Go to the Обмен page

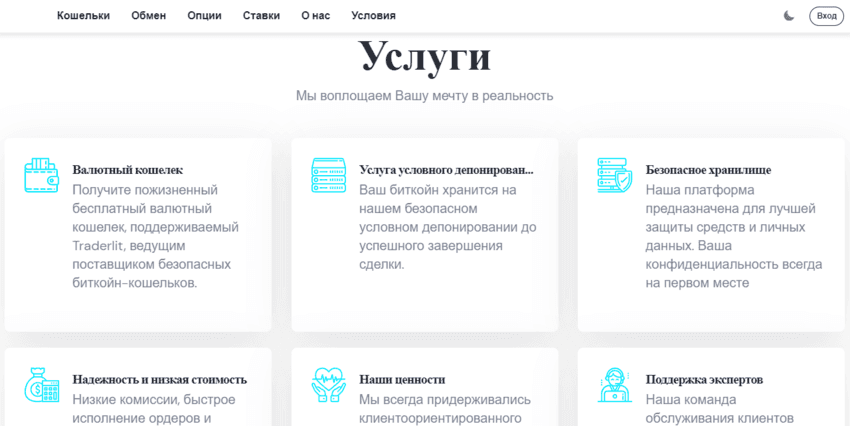tap(149, 16)
